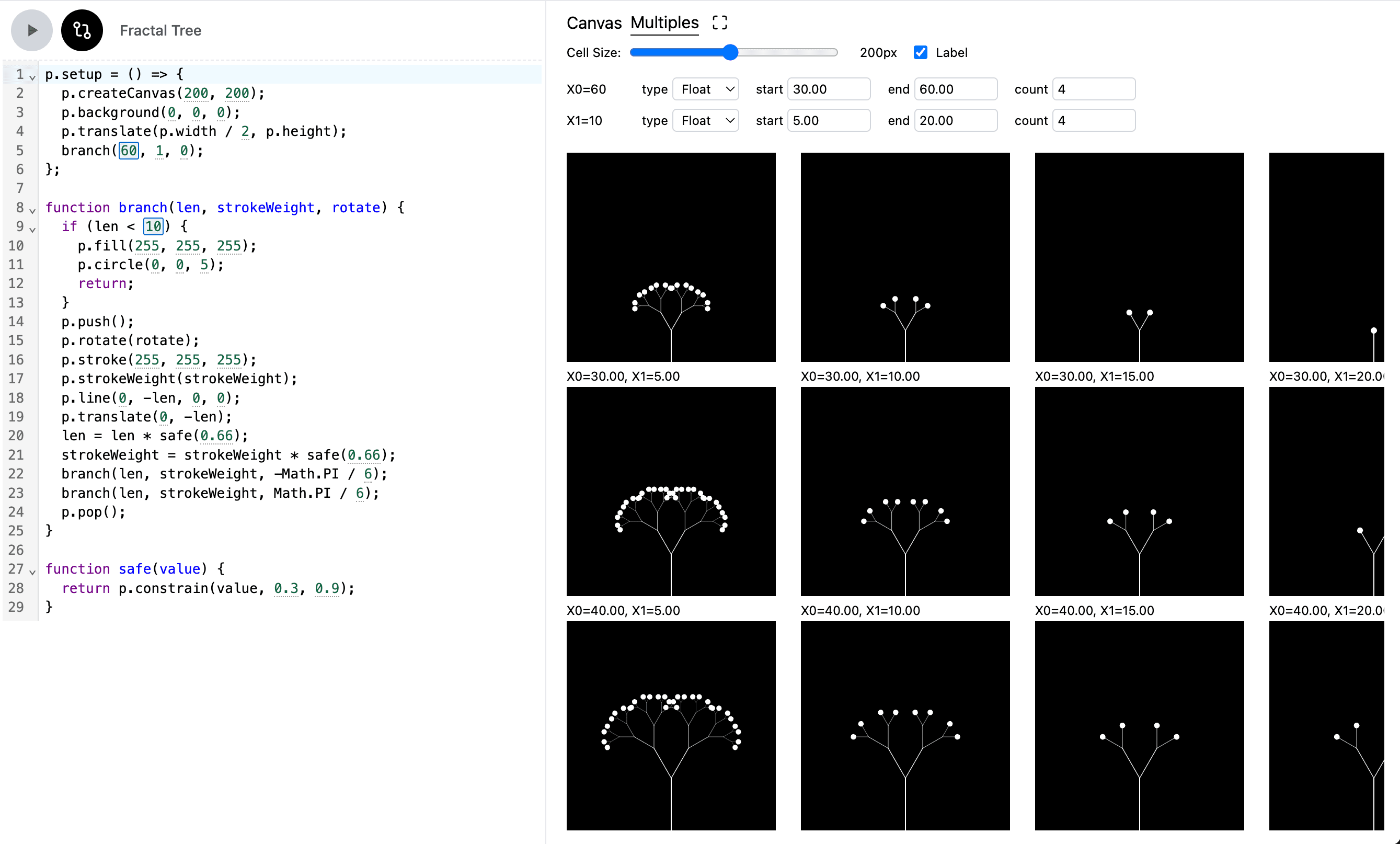Click the Cell Size slider handle
This screenshot has width=1400, height=844.
[730, 52]
